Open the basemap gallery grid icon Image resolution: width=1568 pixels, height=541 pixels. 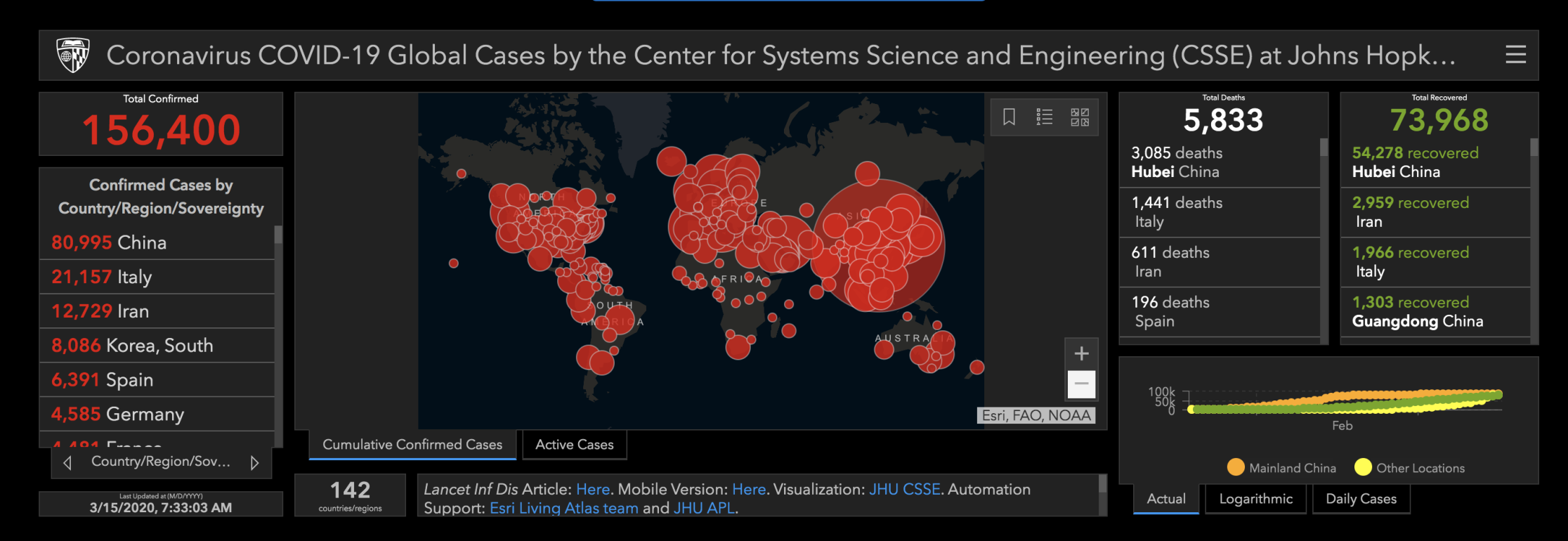1080,117
